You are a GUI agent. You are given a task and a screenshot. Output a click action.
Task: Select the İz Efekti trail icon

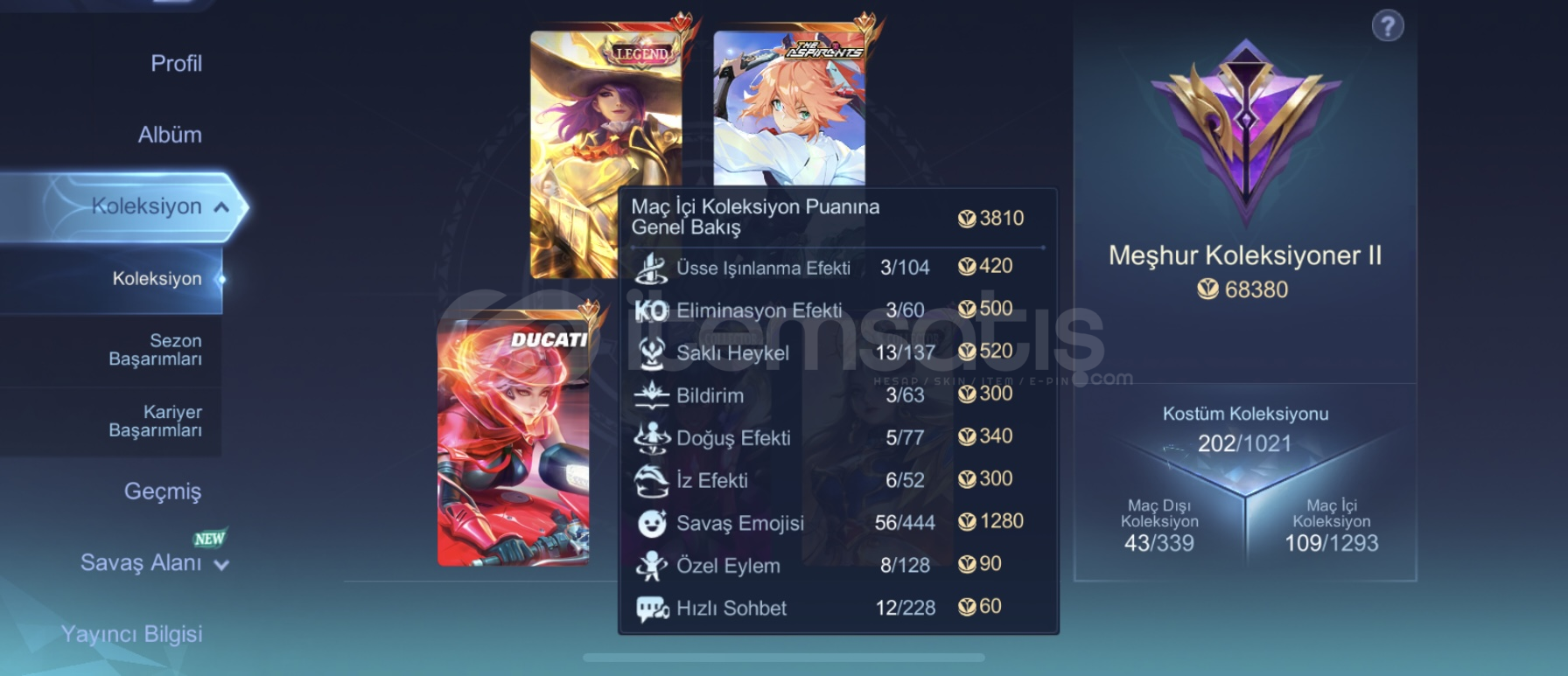point(651,480)
